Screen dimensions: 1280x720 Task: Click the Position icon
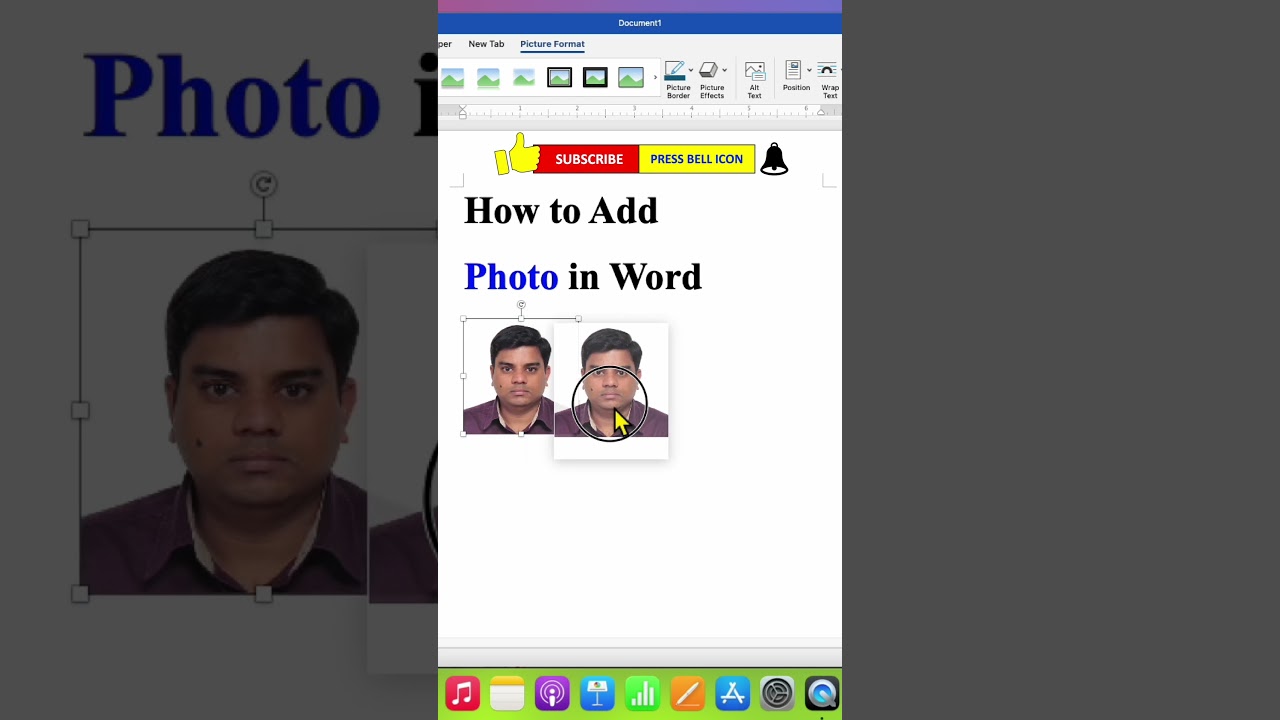[794, 70]
